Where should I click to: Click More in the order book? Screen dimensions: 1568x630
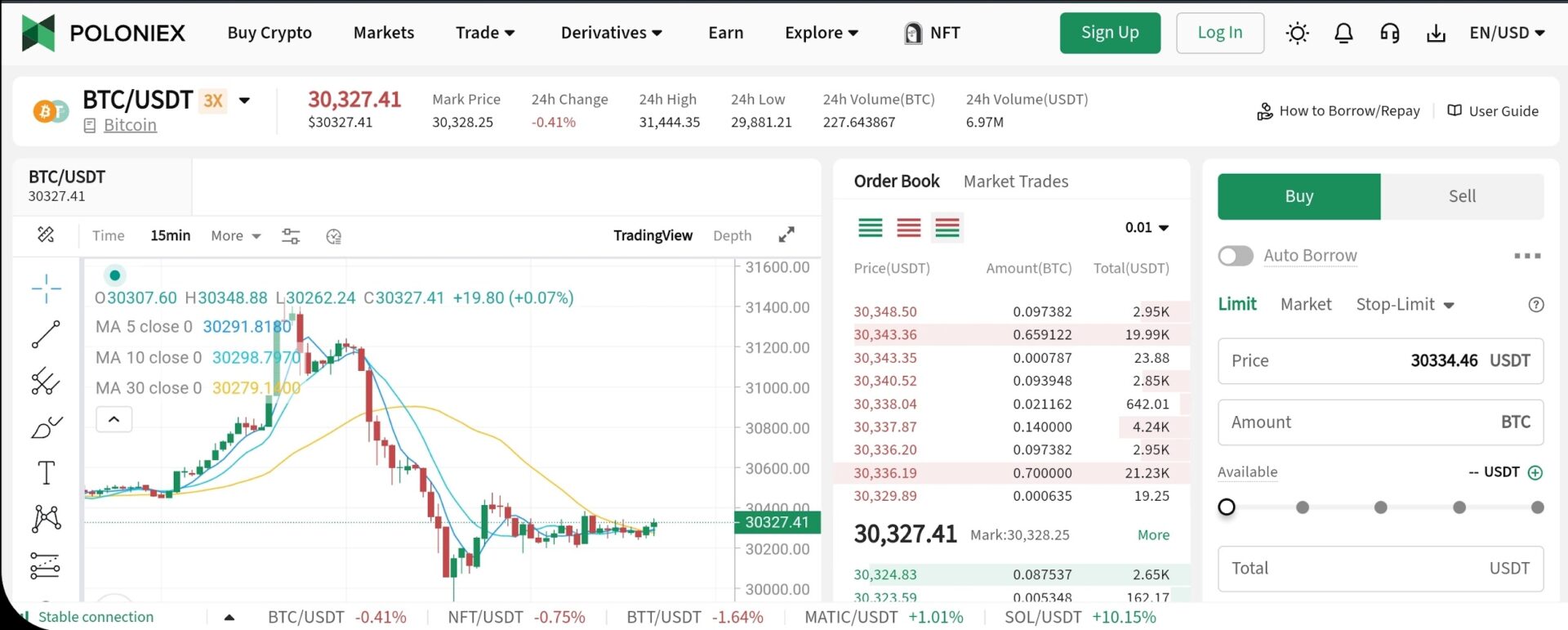click(x=1153, y=535)
